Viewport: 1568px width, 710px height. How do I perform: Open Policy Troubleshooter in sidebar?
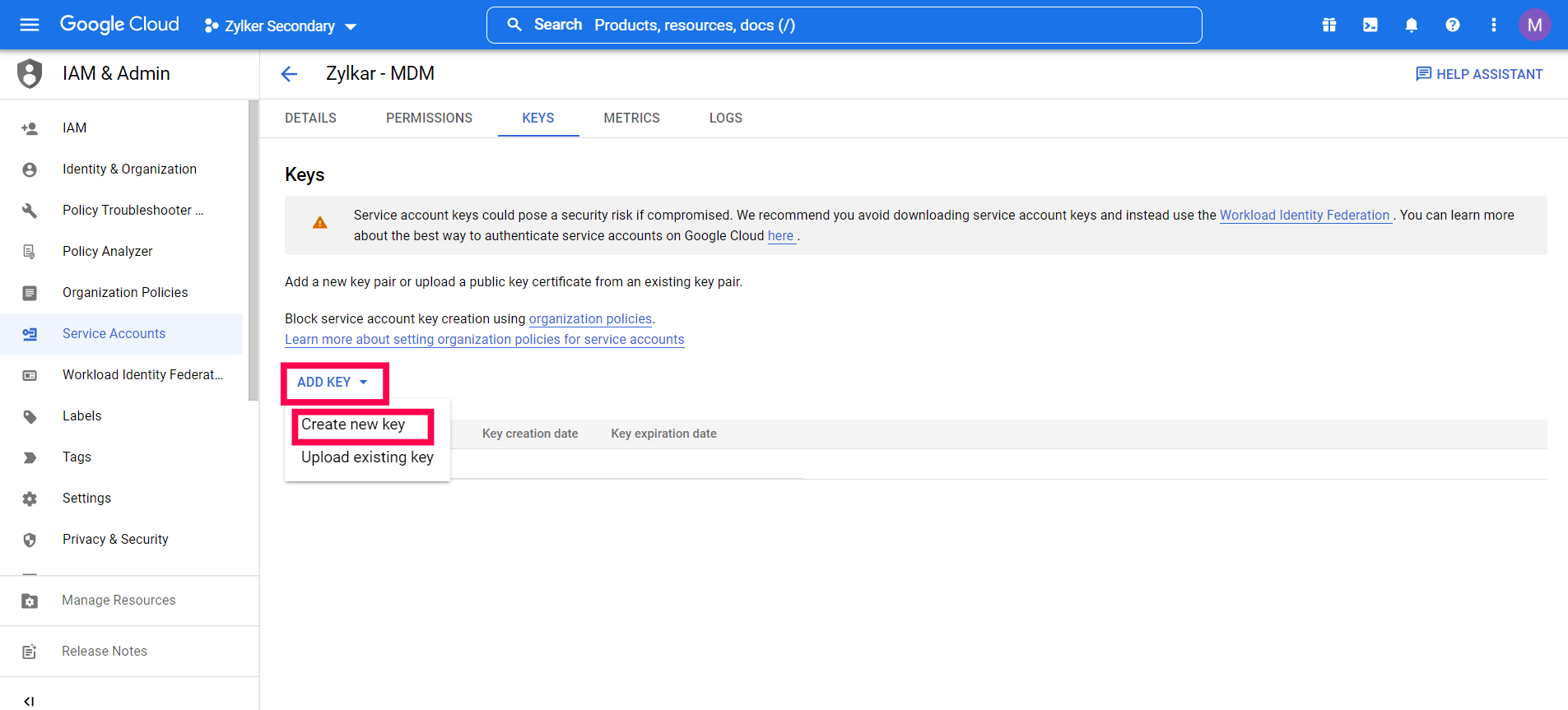pos(122,210)
